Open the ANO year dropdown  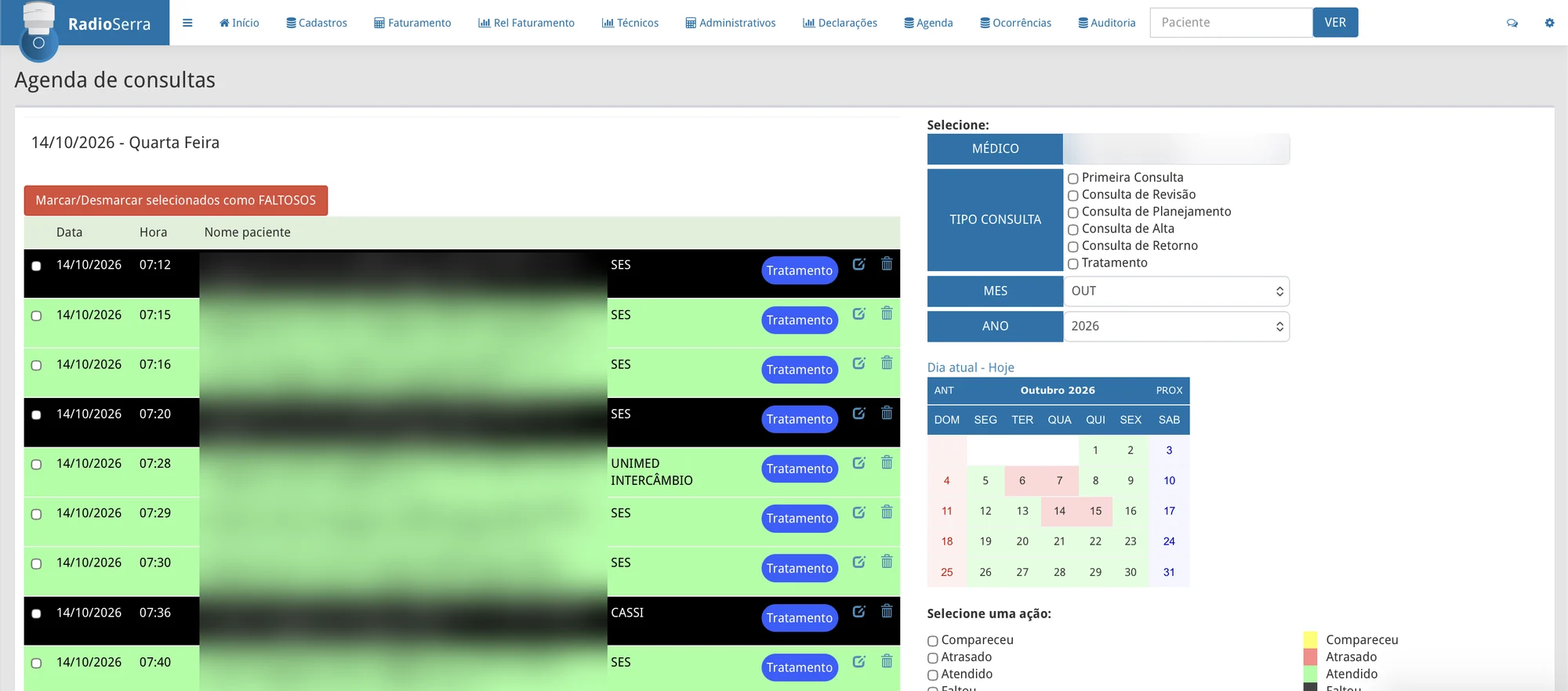pos(1176,327)
